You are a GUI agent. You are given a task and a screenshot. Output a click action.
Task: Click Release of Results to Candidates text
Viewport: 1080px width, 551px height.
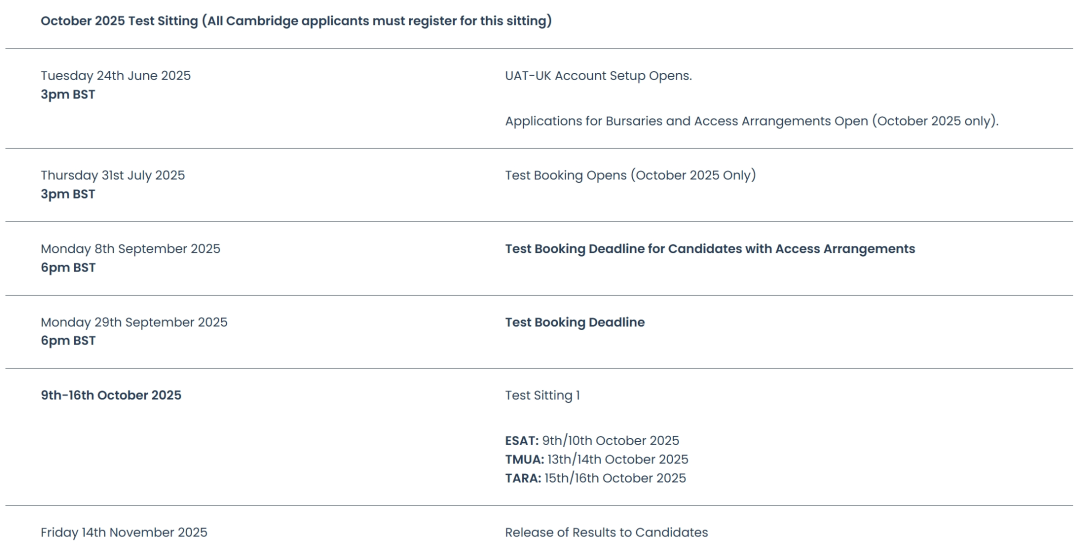[x=606, y=532]
